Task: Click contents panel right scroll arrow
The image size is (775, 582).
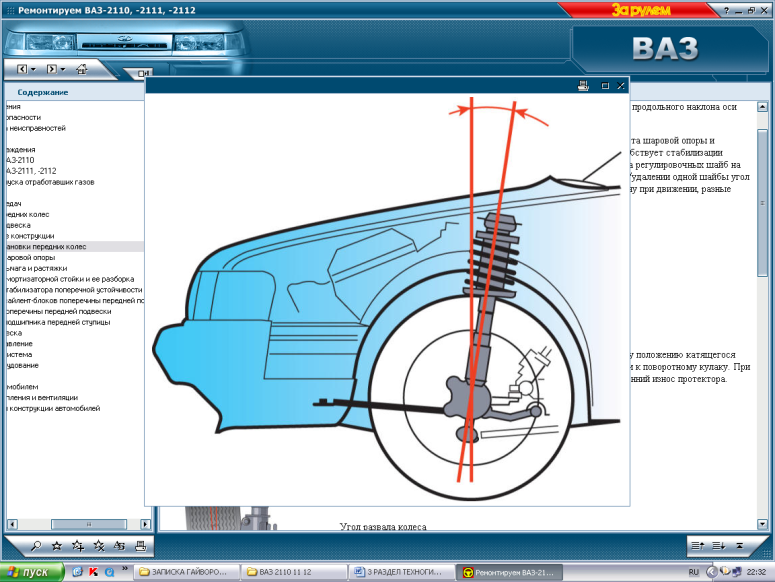Action: tap(145, 524)
